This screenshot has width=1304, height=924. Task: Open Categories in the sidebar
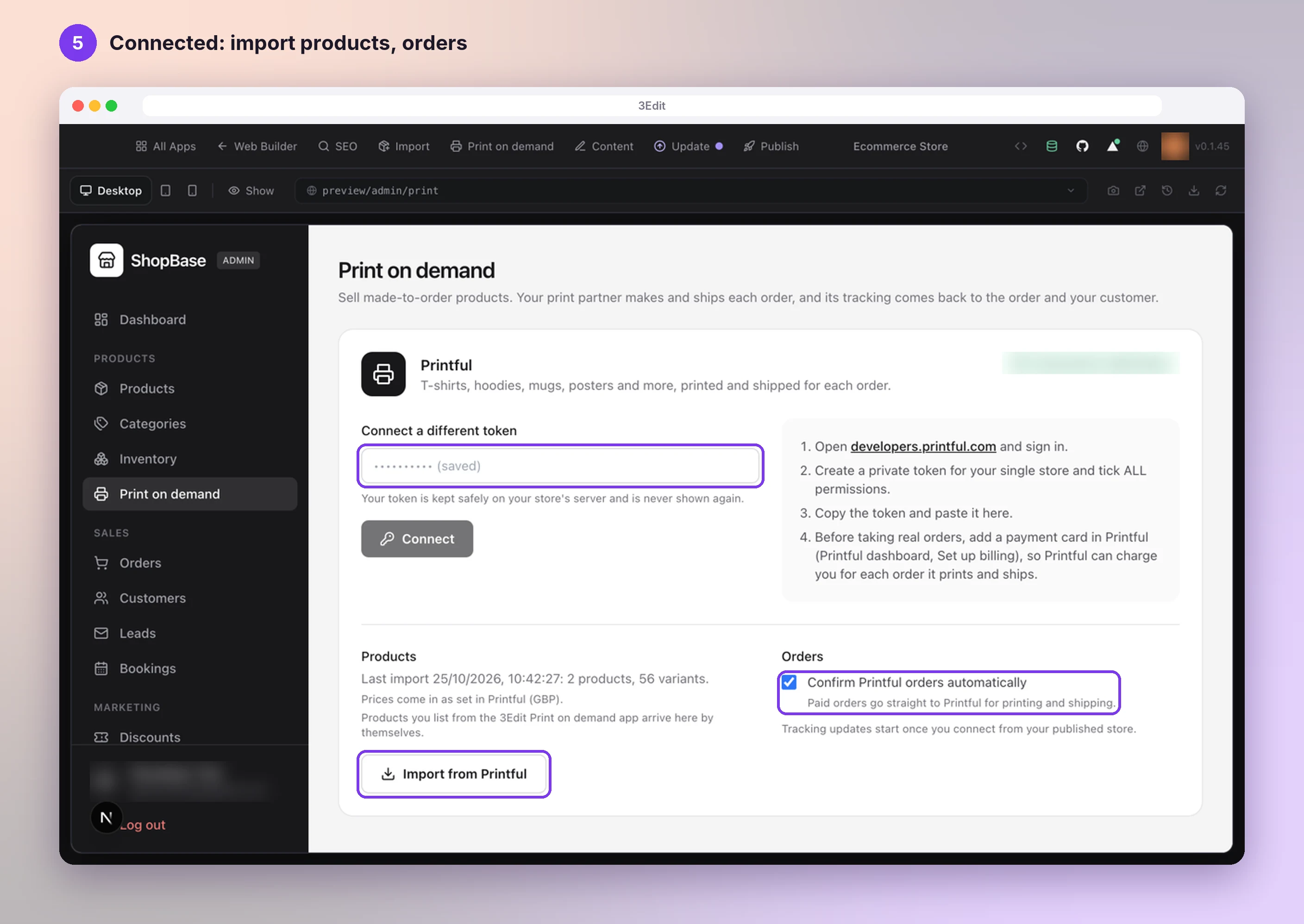coord(190,424)
